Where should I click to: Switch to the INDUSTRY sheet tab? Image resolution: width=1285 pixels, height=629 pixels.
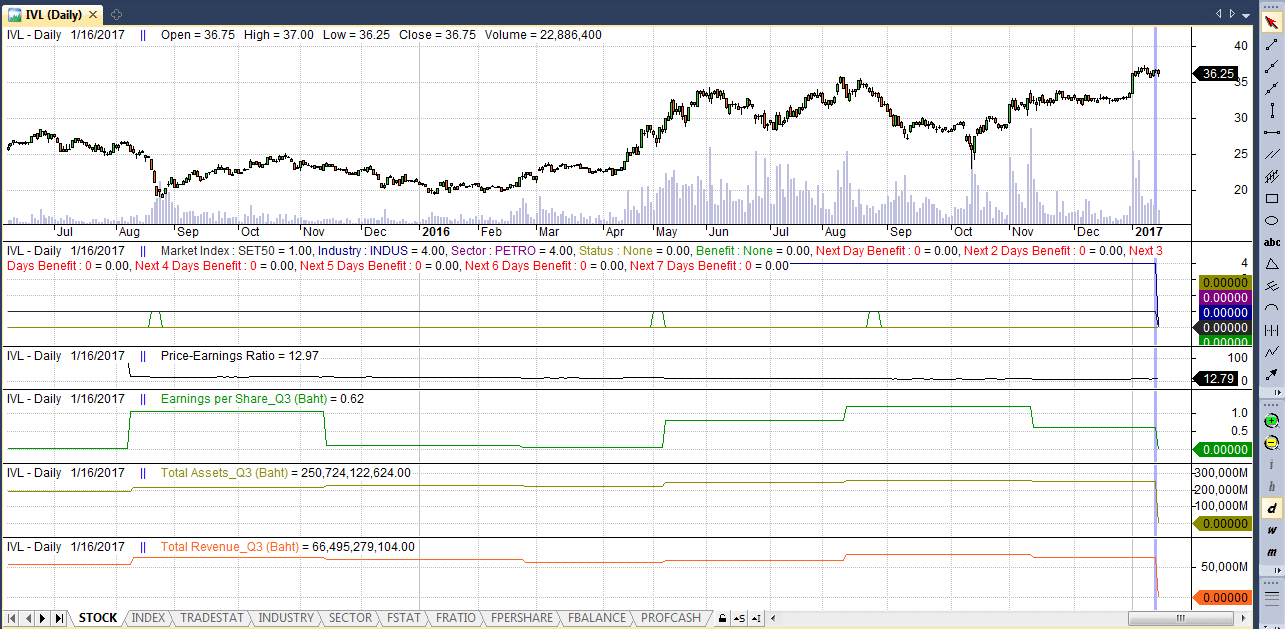[x=286, y=618]
